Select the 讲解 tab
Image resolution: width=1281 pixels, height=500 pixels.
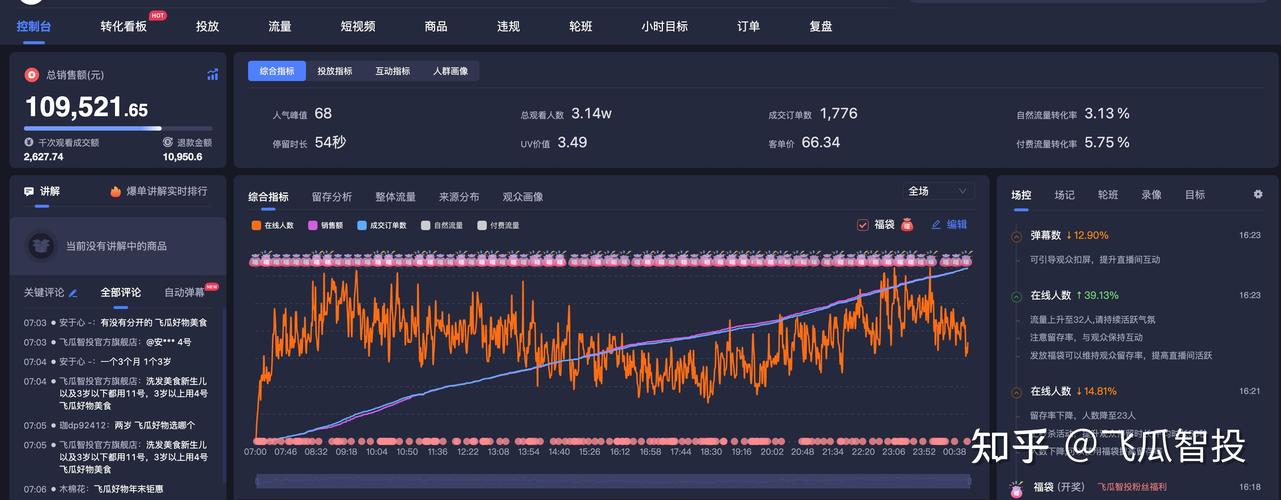pyautogui.click(x=50, y=191)
